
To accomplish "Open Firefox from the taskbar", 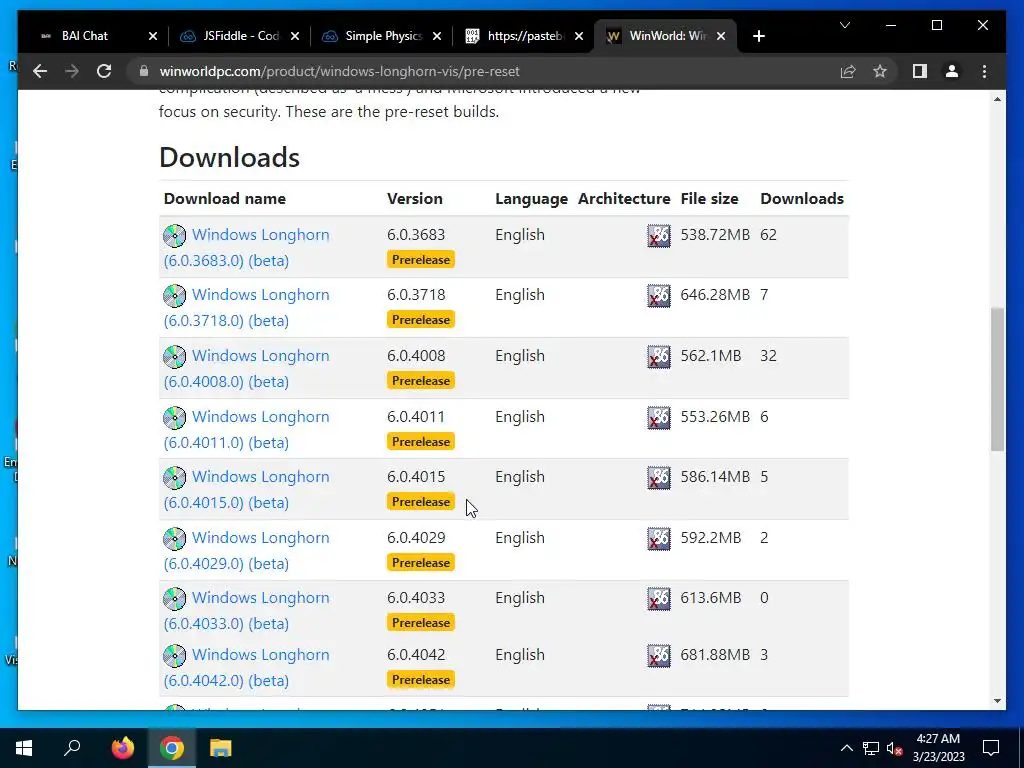I will tap(122, 748).
